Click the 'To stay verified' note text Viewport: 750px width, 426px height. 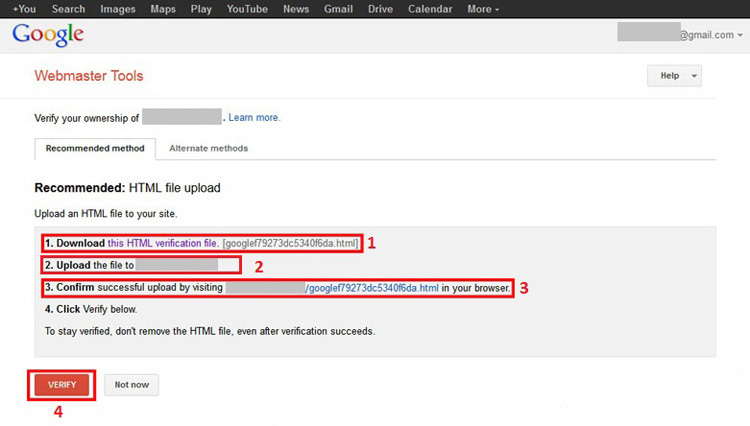click(210, 331)
